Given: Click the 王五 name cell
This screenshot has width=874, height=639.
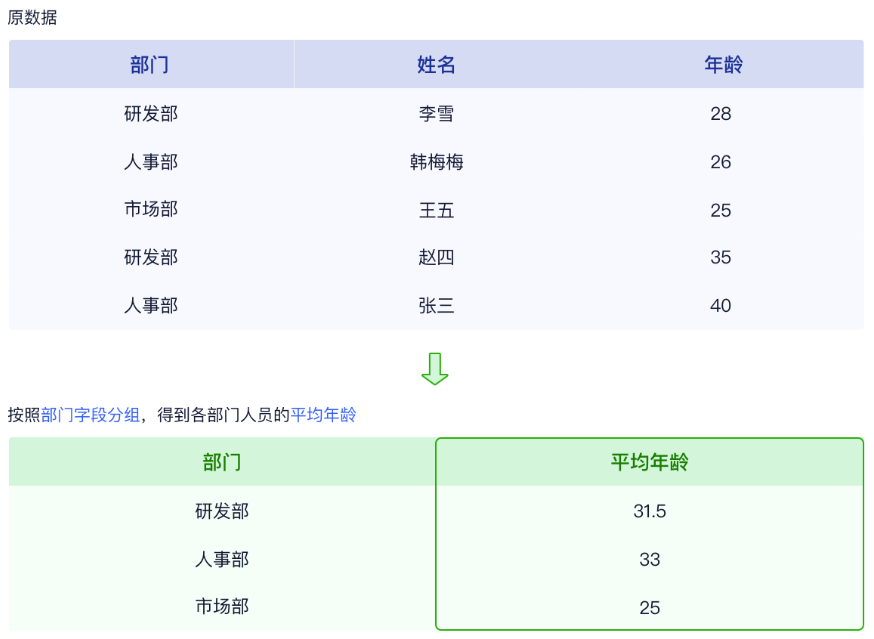Looking at the screenshot, I should pyautogui.click(x=436, y=210).
